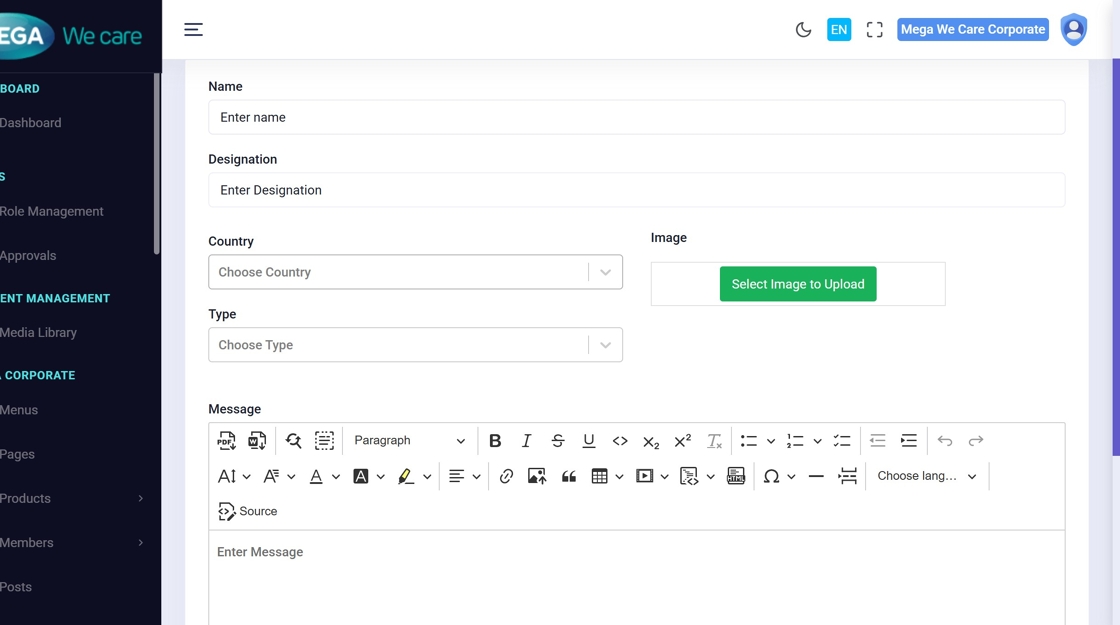The height and width of the screenshot is (625, 1120).
Task: Click the Source editing button
Action: [248, 511]
